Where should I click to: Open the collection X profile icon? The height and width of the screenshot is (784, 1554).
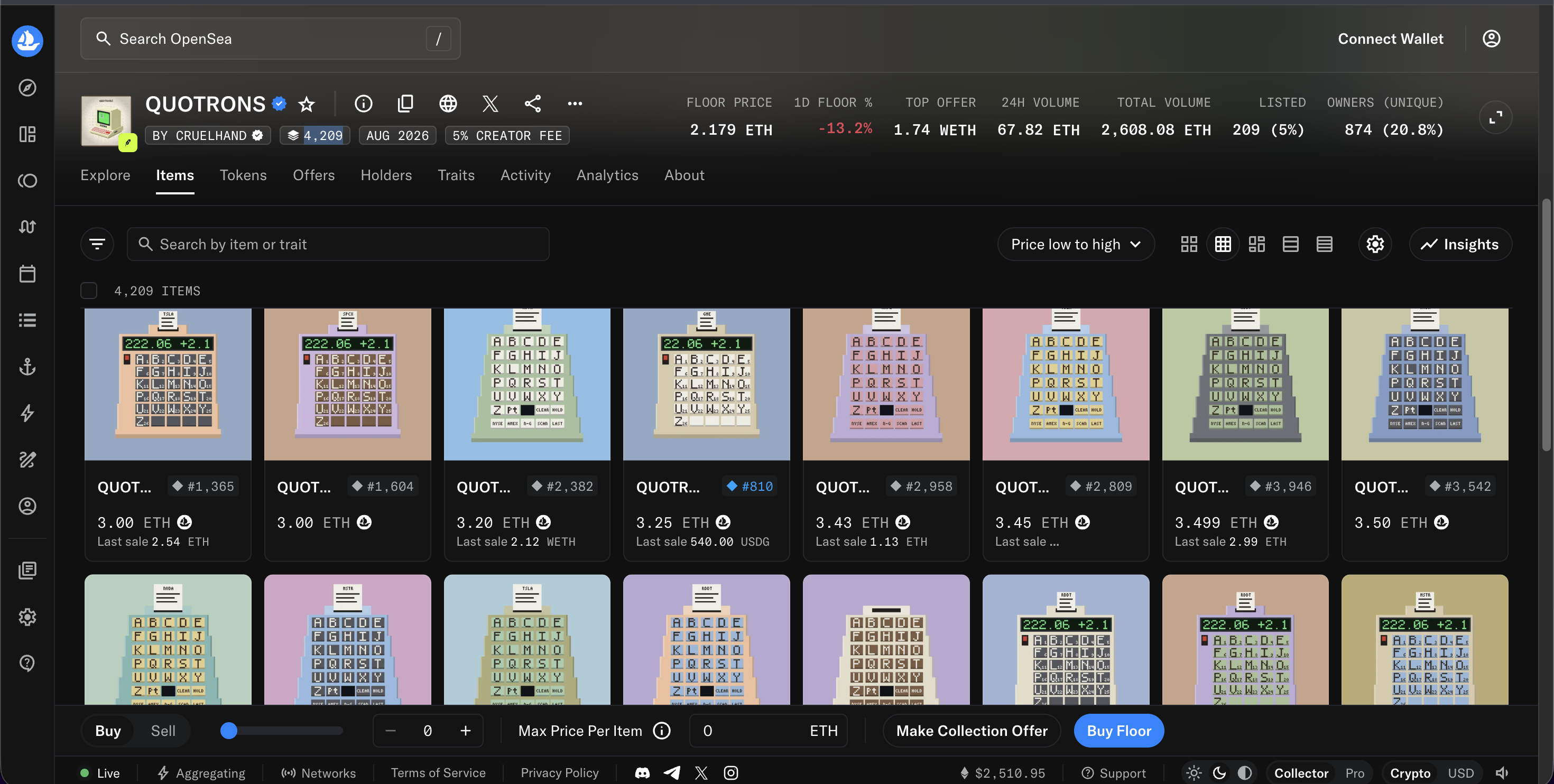pyautogui.click(x=490, y=104)
